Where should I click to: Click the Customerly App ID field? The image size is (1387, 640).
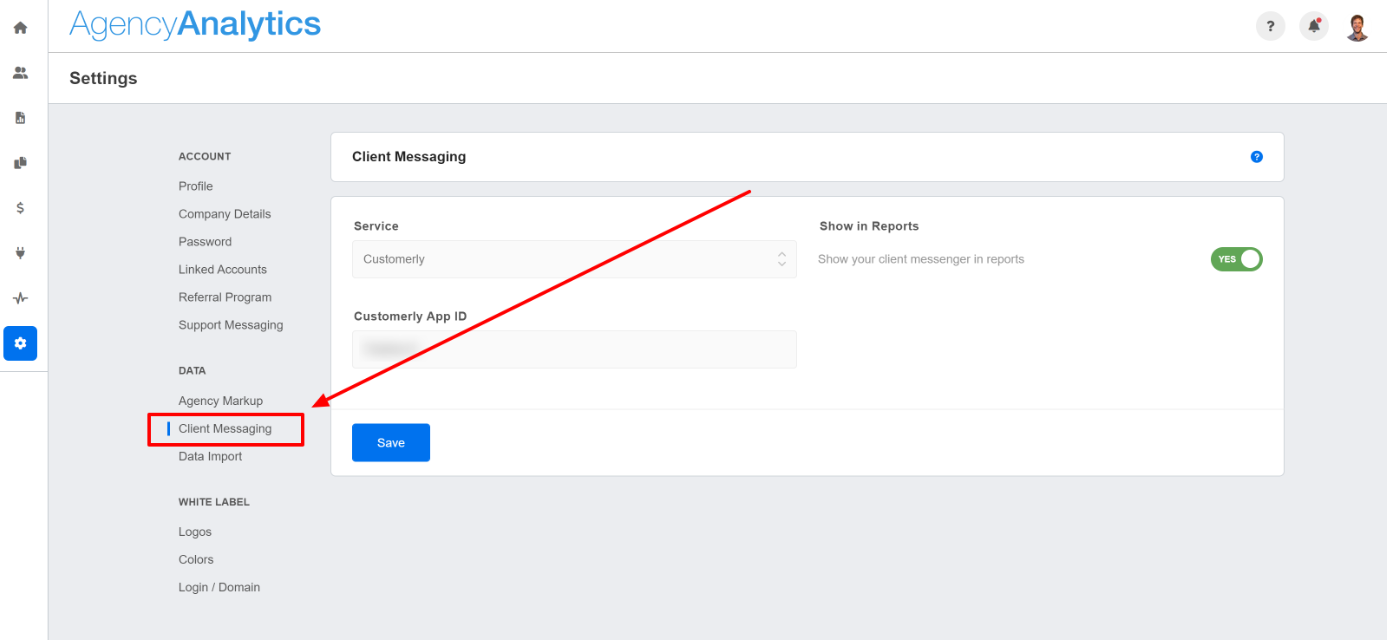(574, 349)
